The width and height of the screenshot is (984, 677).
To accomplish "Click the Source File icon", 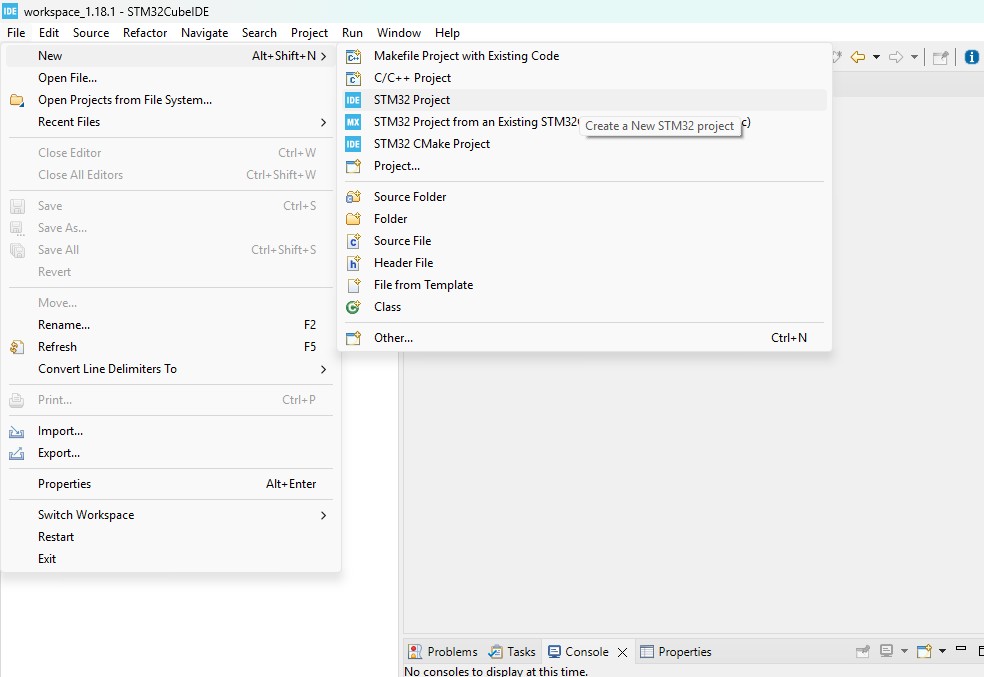I will (353, 241).
